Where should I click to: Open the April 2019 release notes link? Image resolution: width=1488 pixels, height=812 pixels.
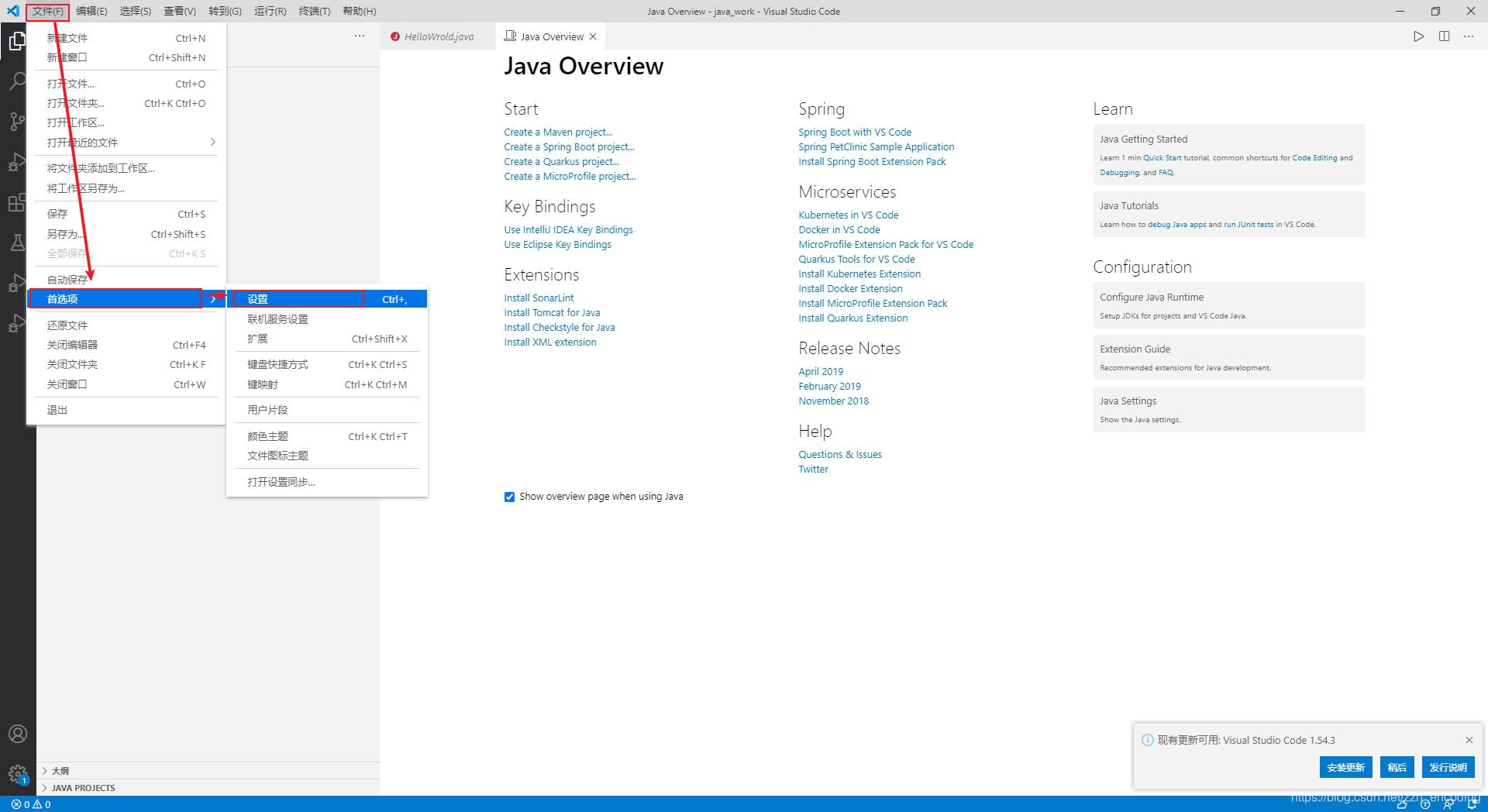(x=821, y=372)
